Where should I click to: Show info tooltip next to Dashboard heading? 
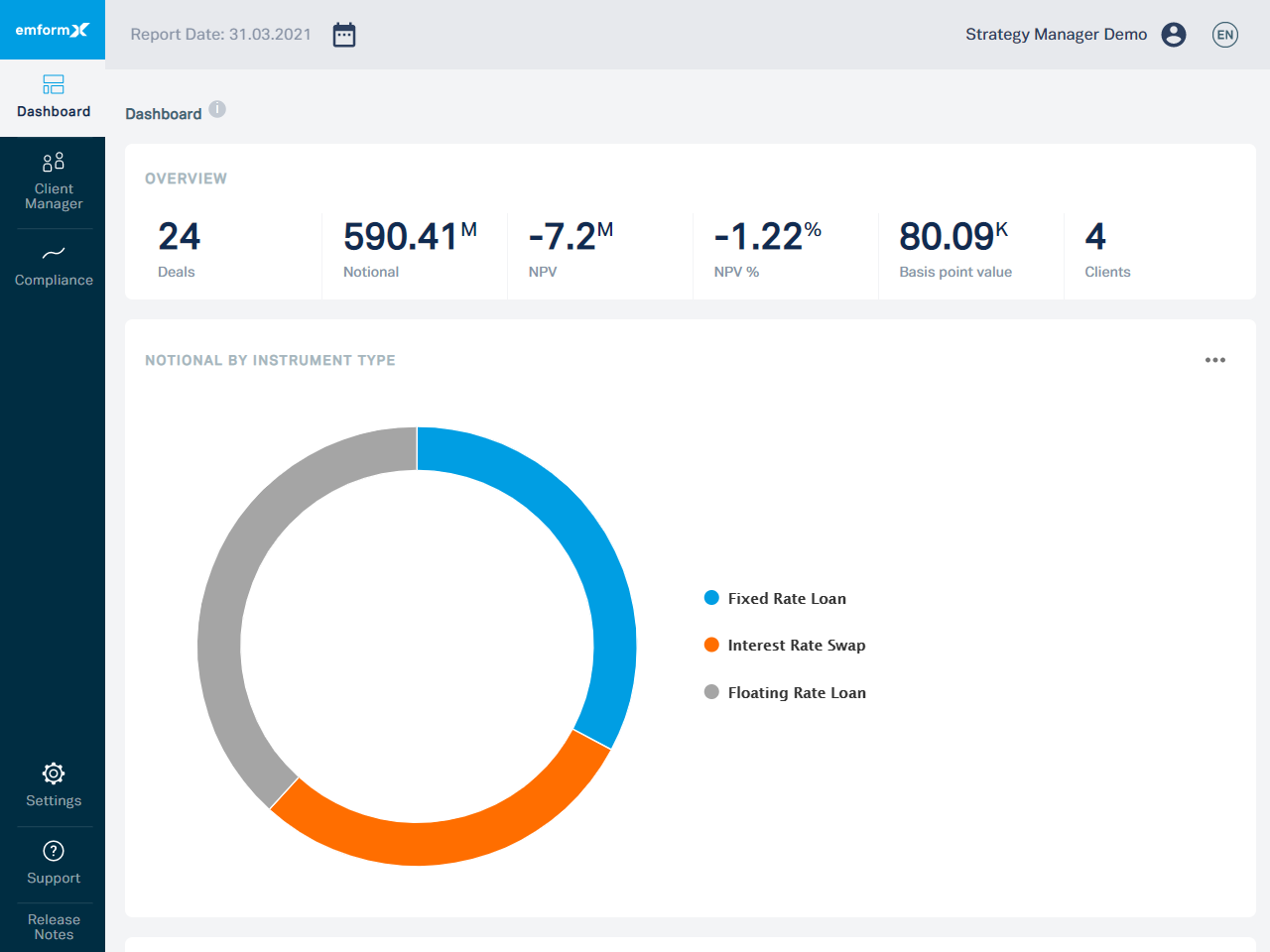(217, 109)
